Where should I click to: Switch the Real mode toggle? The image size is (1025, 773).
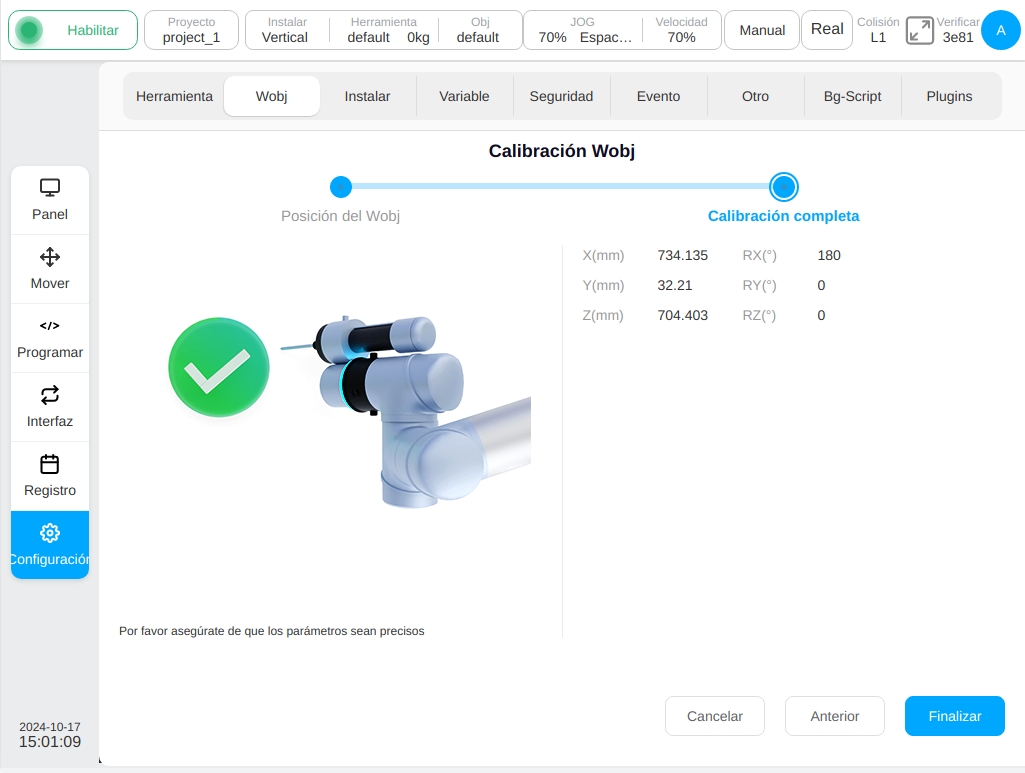tap(827, 30)
